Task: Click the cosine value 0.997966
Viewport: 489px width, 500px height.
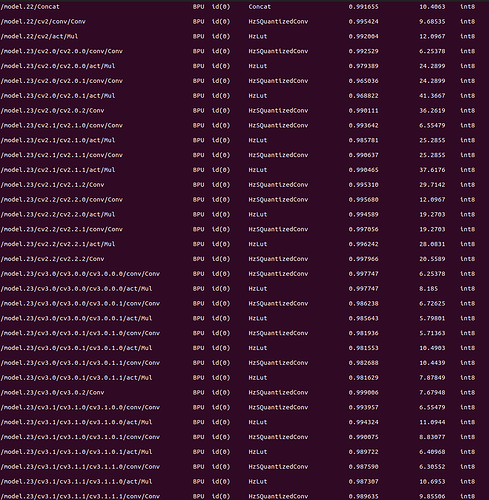Action: 363,259
